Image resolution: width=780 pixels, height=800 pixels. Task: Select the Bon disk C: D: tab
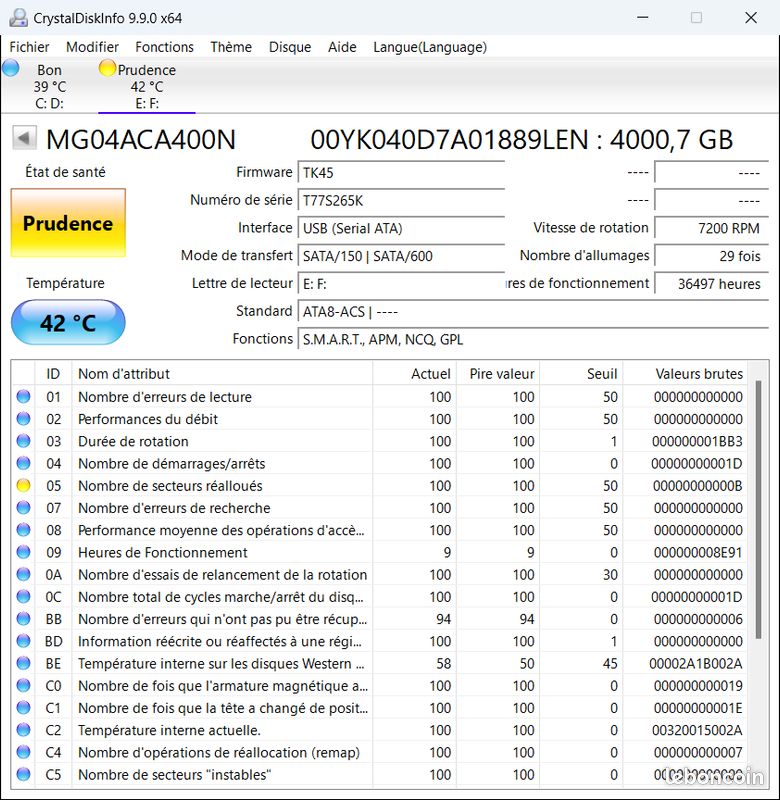pyautogui.click(x=49, y=86)
